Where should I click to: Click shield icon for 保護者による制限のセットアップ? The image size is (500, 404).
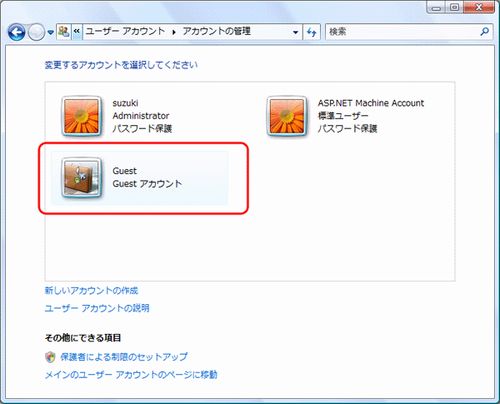pos(50,357)
